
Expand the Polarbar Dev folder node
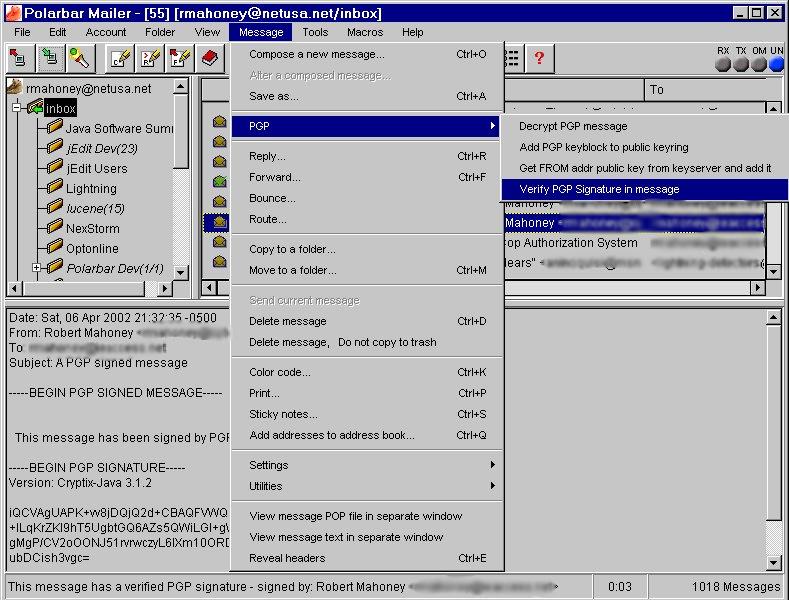[37, 268]
